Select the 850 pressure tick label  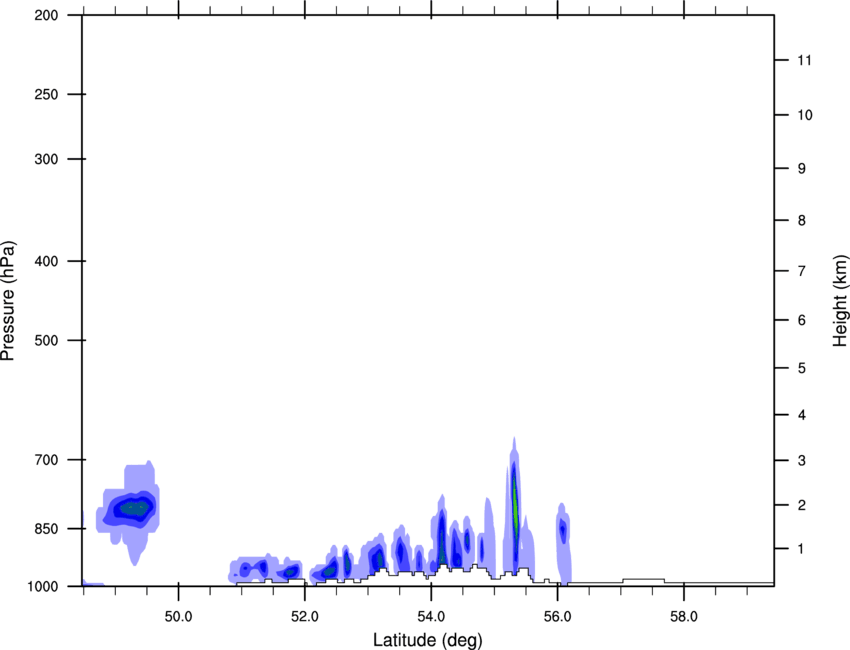pyautogui.click(x=46, y=529)
